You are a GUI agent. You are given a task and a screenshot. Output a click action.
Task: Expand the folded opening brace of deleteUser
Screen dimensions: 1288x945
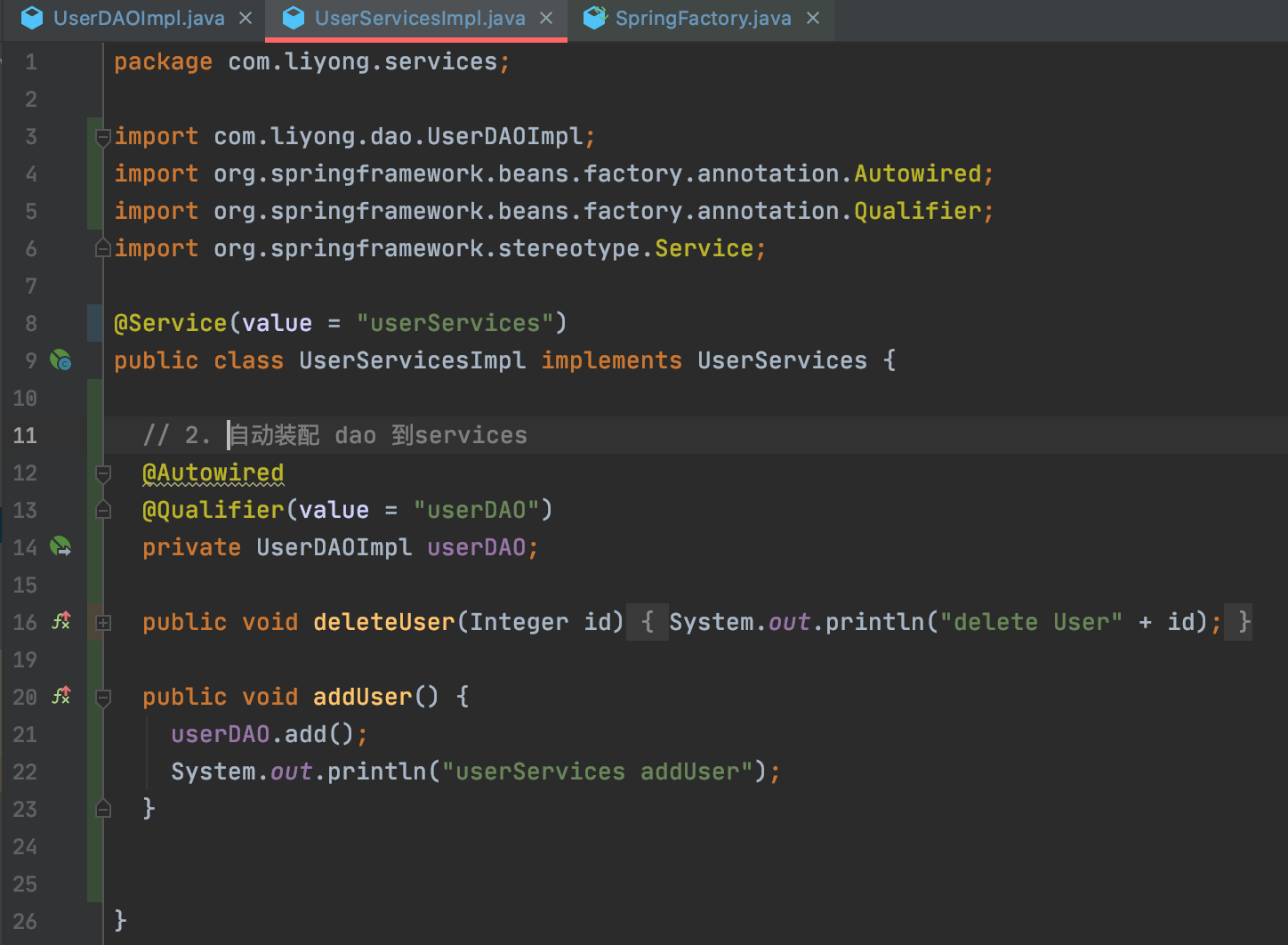(x=648, y=621)
